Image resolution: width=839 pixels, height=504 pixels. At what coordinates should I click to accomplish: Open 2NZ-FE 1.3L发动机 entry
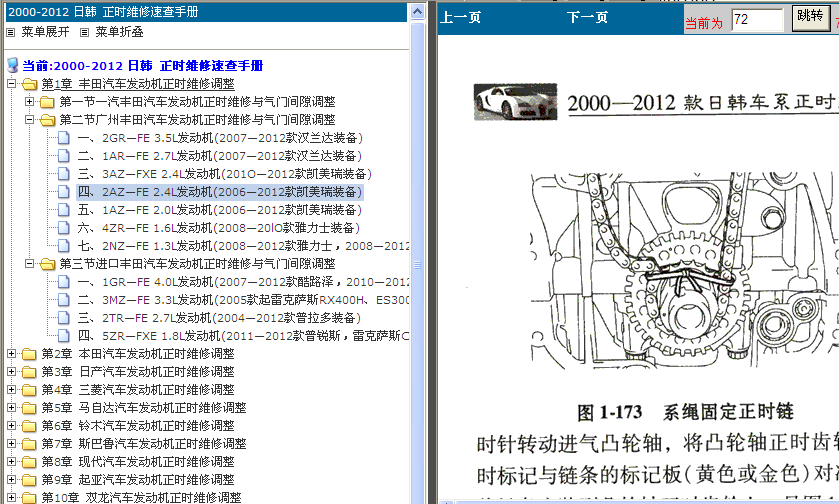click(x=243, y=246)
